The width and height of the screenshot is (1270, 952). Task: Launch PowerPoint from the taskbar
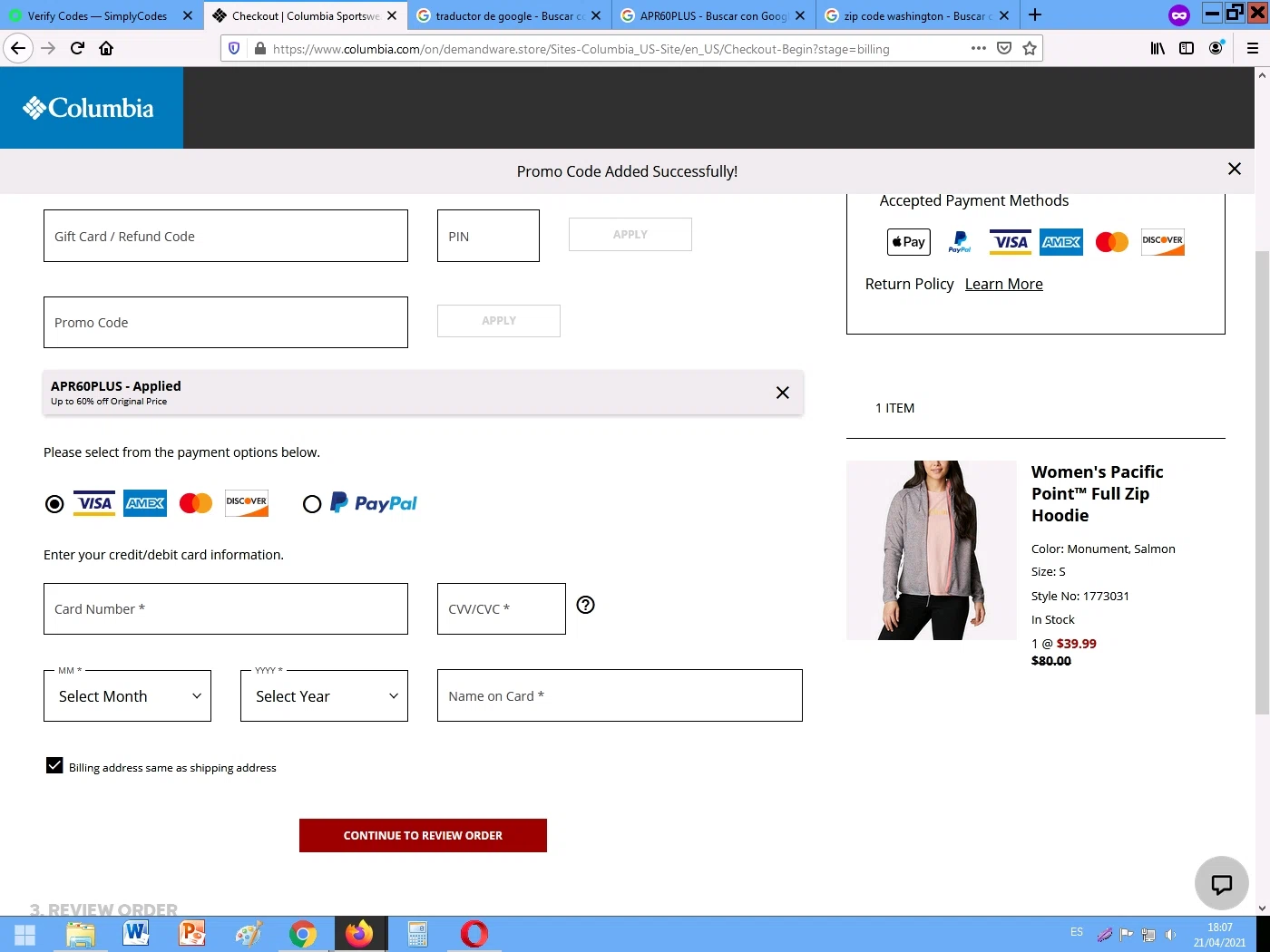(192, 934)
